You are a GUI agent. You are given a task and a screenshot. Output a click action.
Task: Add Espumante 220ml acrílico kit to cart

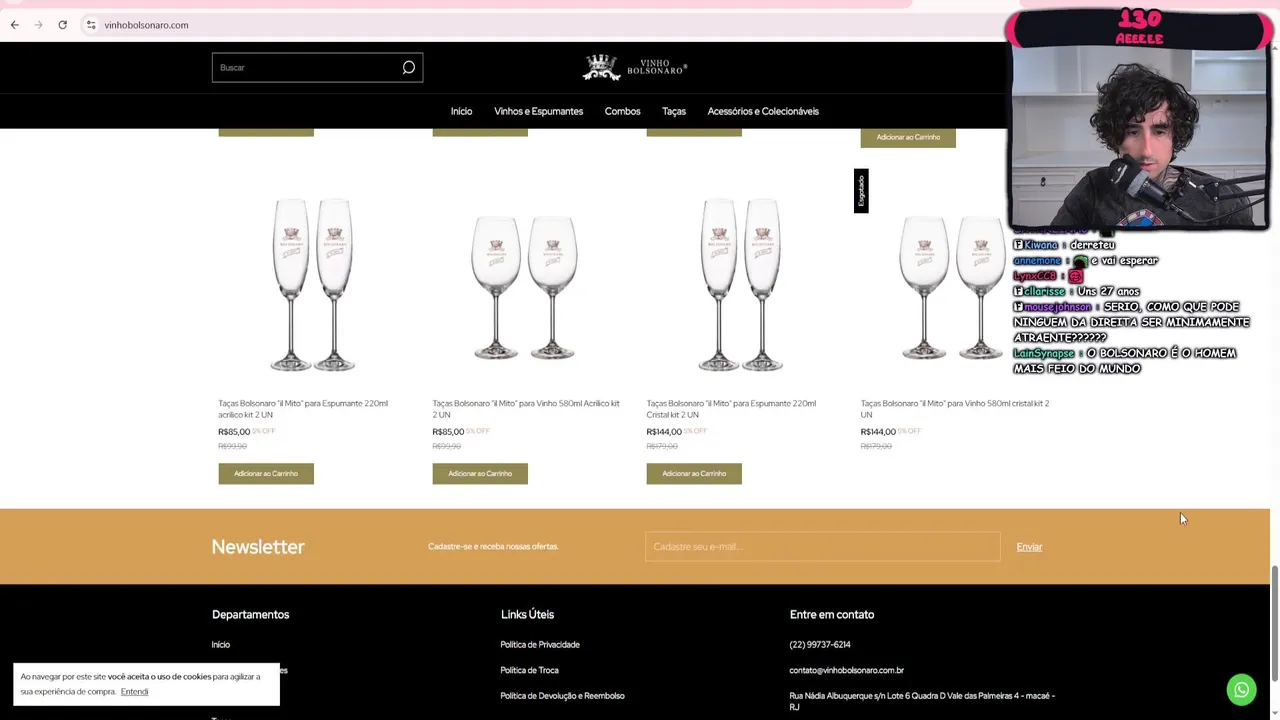click(x=266, y=473)
